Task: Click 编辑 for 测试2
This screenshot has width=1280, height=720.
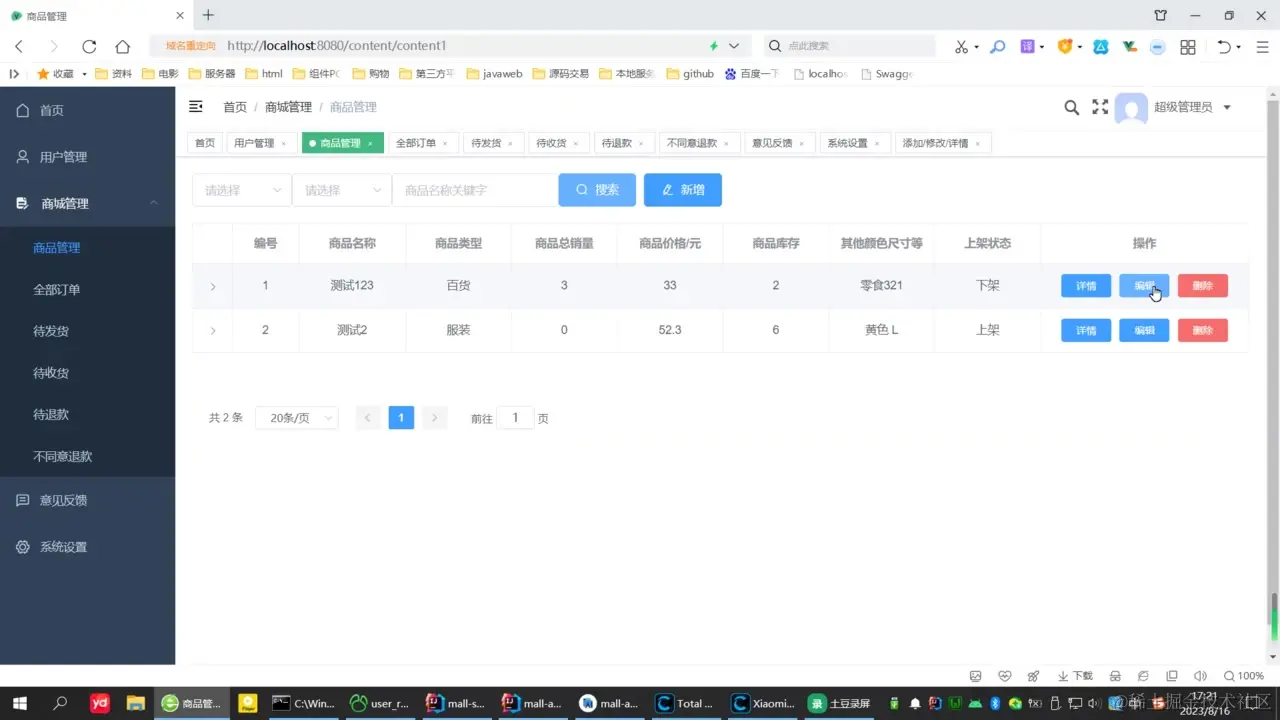Action: (1144, 330)
